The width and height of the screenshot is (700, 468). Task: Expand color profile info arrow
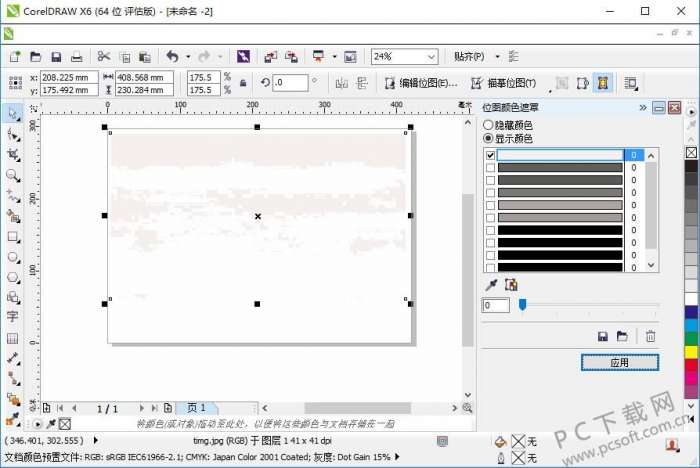click(x=397, y=457)
